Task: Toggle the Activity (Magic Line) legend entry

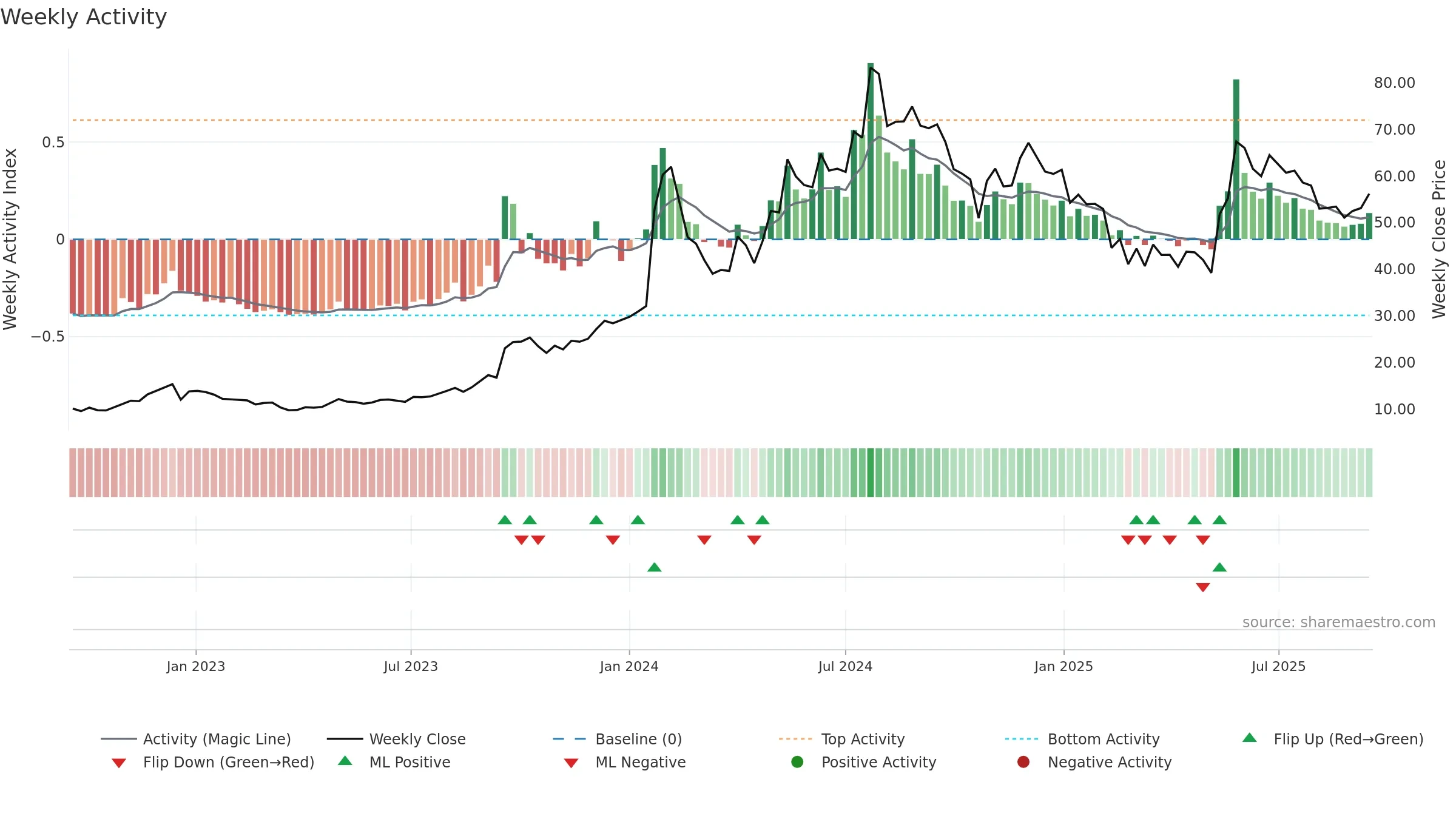Action: tap(196, 739)
